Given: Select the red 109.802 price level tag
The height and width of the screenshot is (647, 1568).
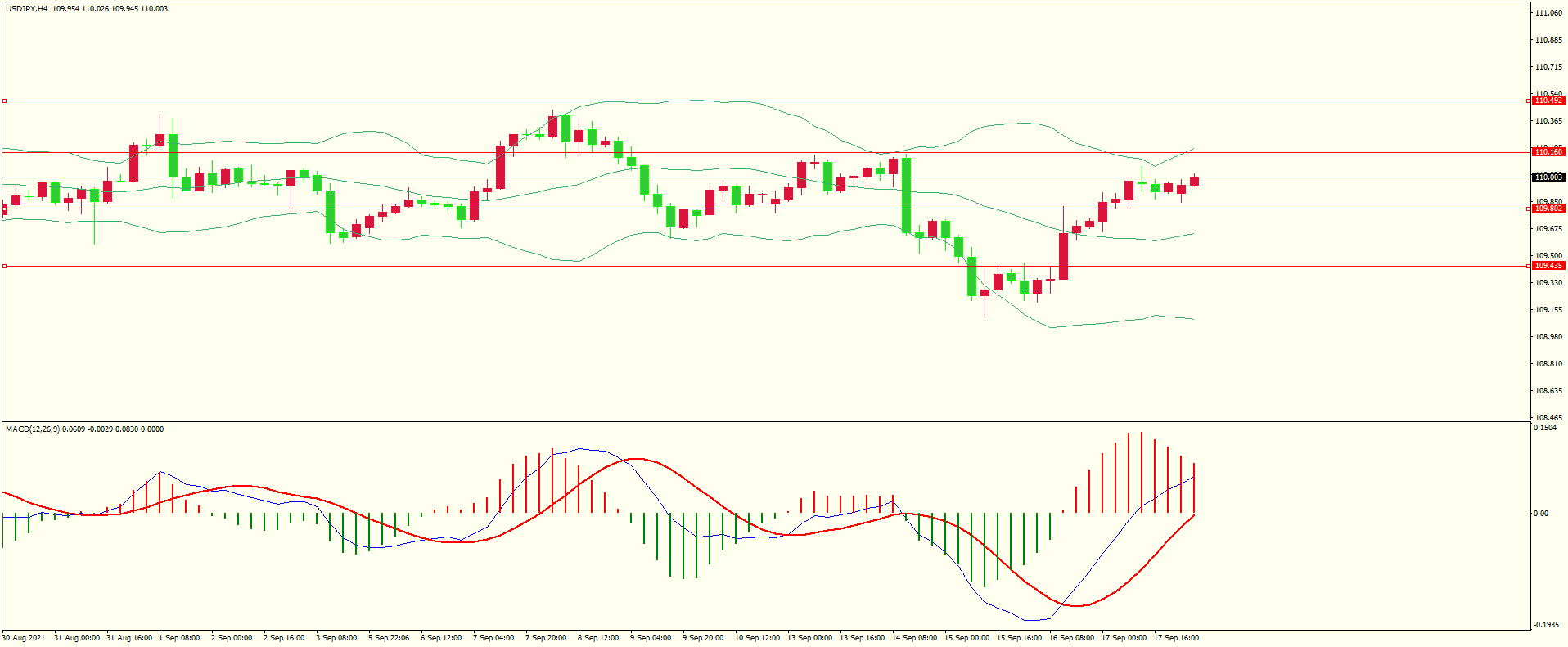Looking at the screenshot, I should [x=1548, y=209].
